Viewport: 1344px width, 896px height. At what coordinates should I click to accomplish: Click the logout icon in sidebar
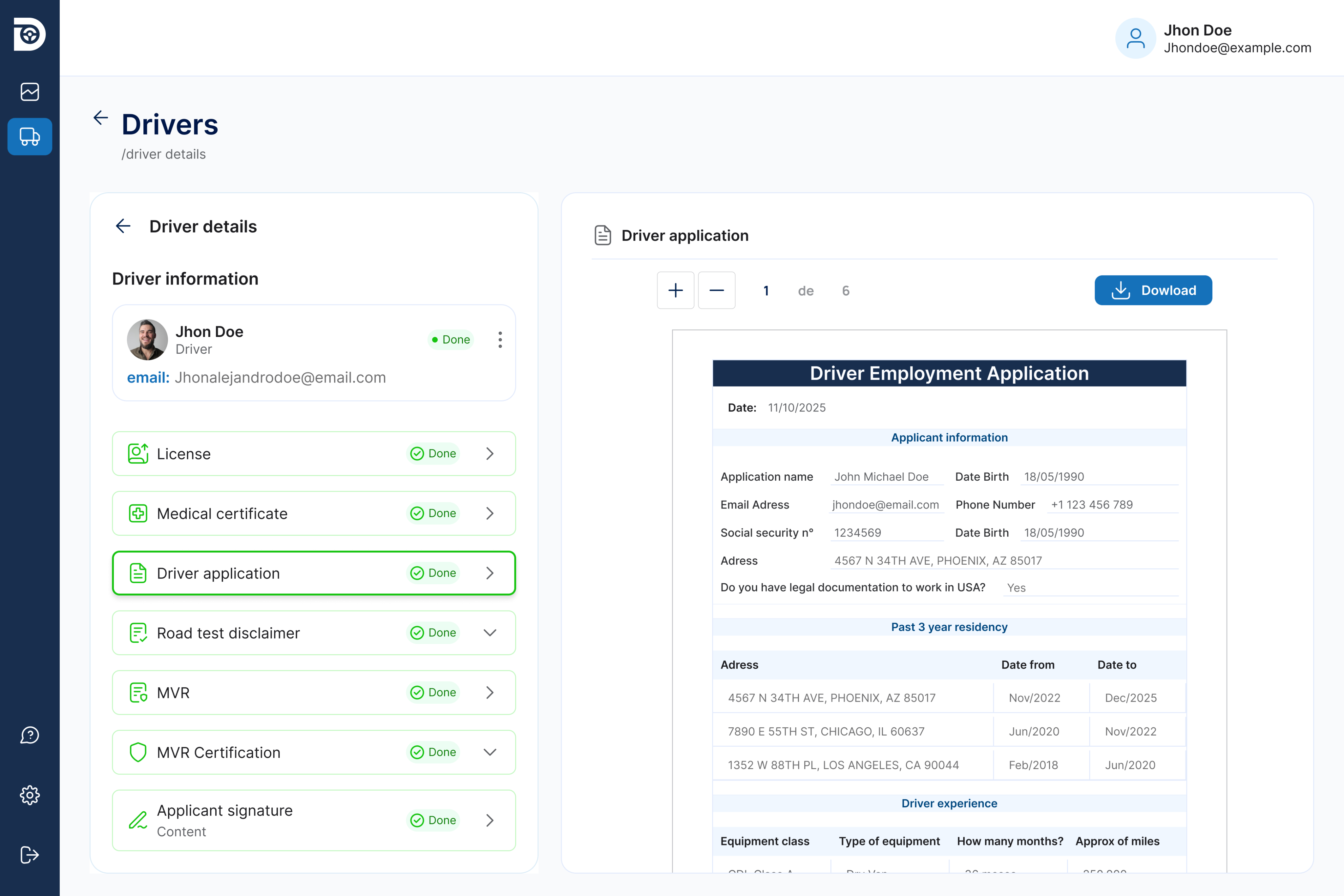(x=30, y=855)
